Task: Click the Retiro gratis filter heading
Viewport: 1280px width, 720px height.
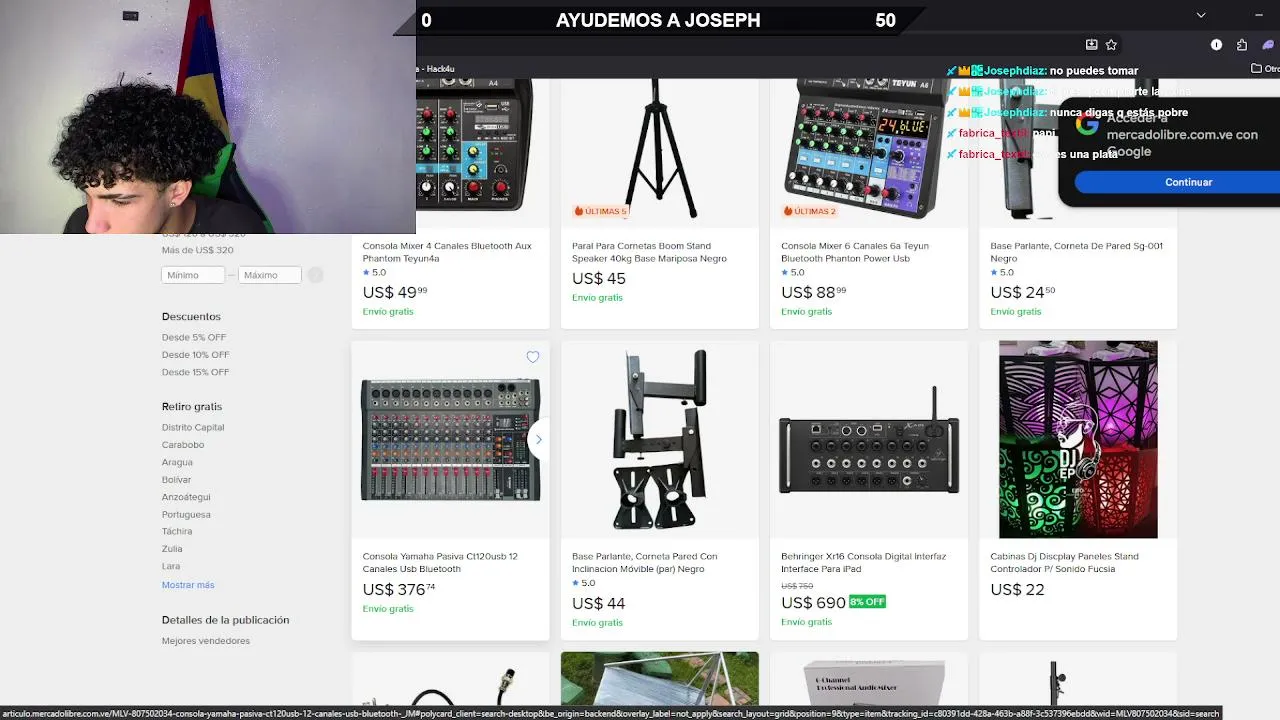Action: [x=192, y=407]
